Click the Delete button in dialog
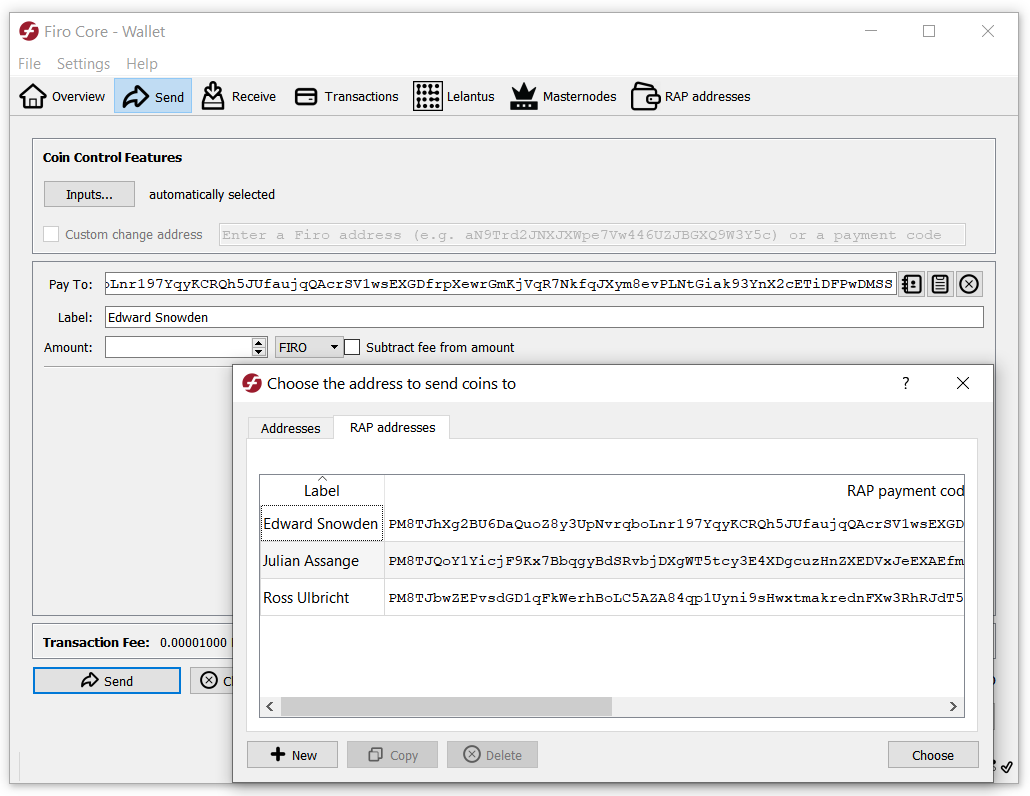 coord(492,755)
